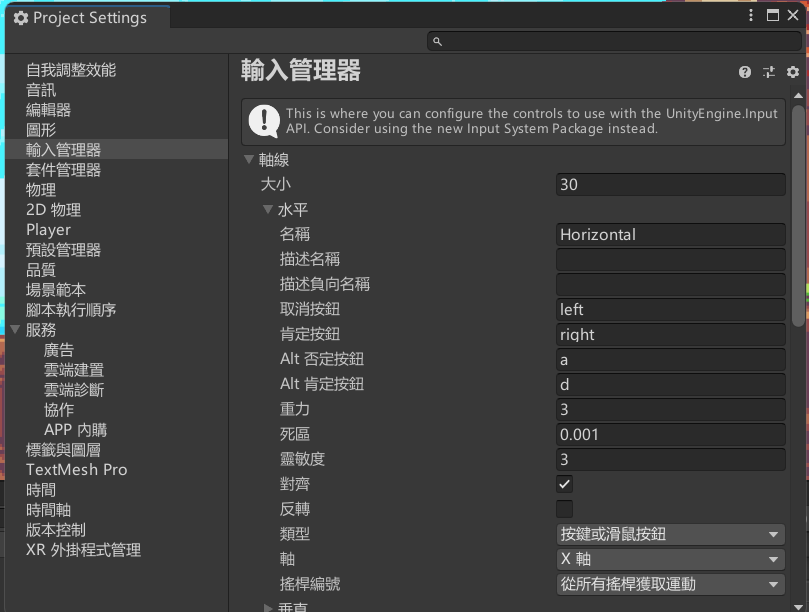Click the warning info icon
The height and width of the screenshot is (612, 809).
pos(264,121)
